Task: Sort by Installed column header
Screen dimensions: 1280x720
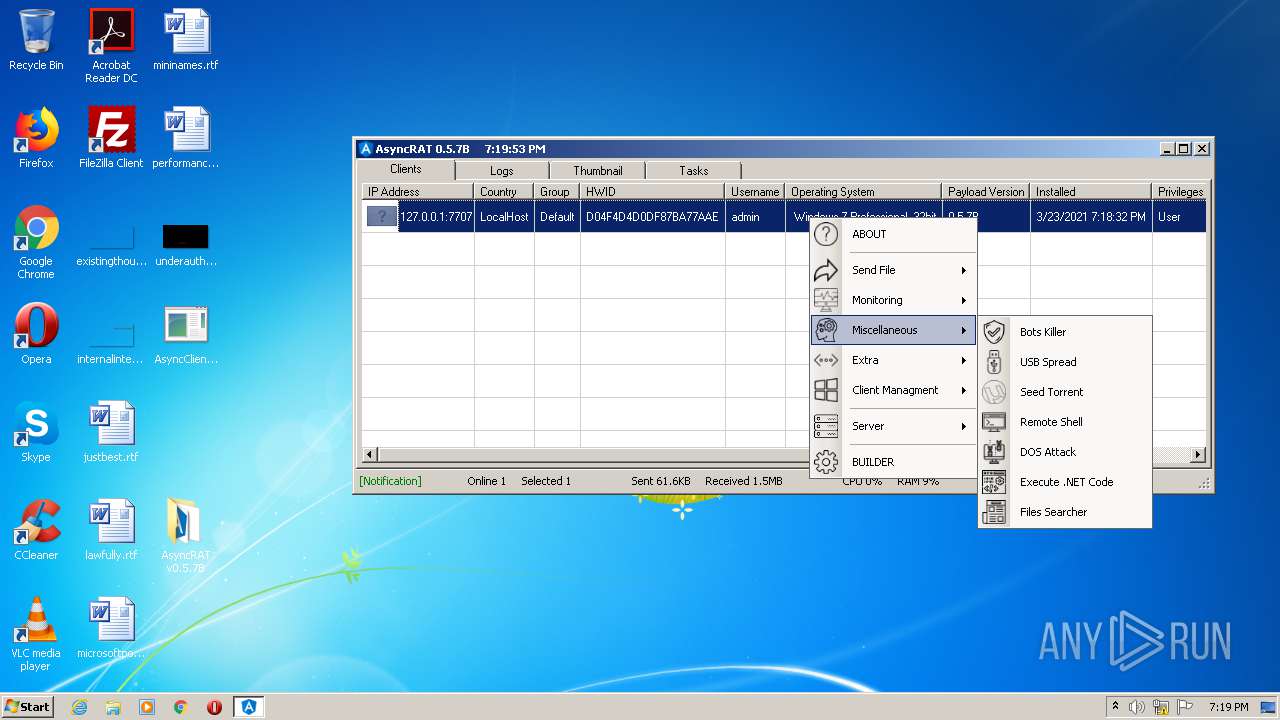Action: 1090,191
